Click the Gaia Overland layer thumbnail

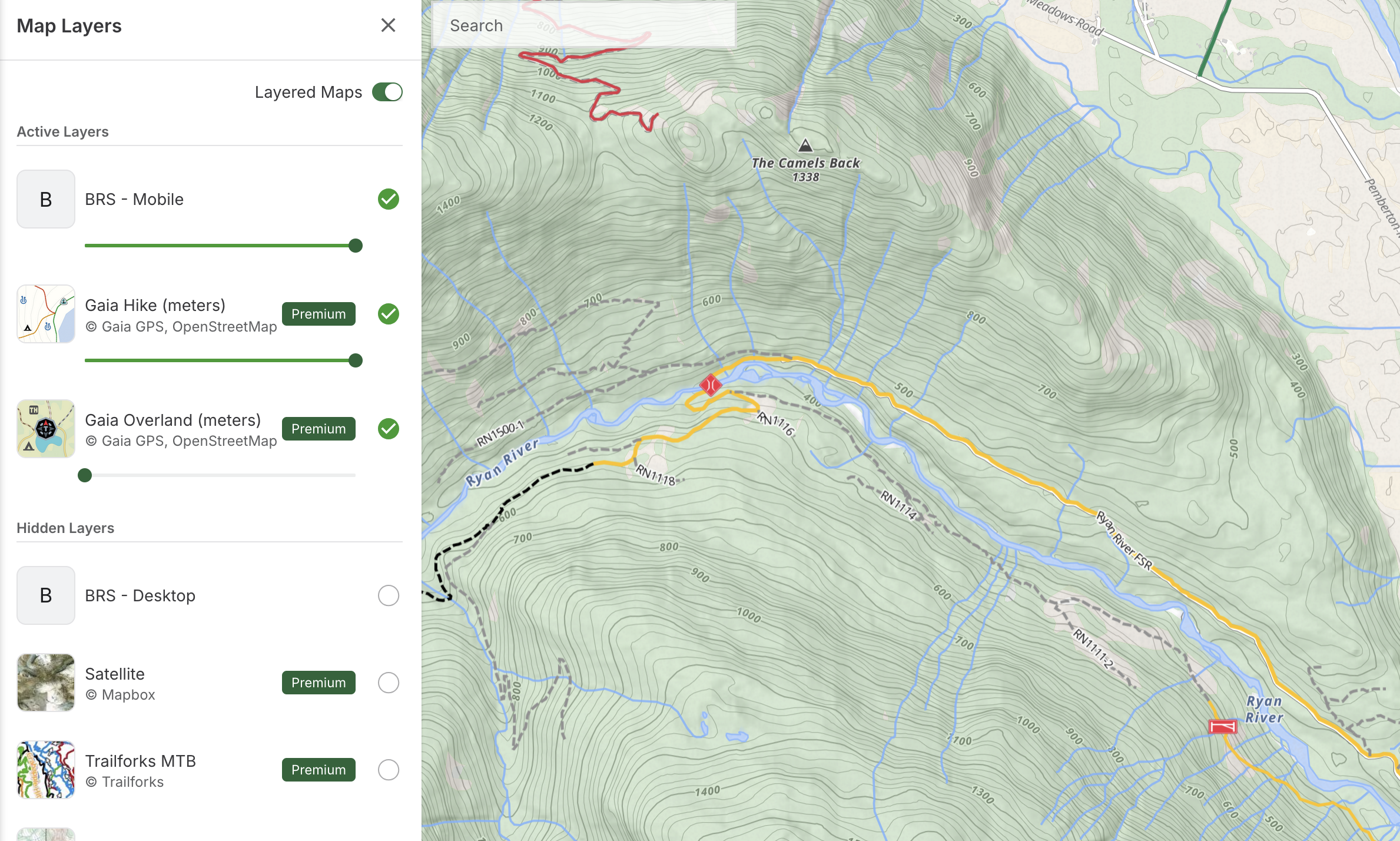pos(46,429)
